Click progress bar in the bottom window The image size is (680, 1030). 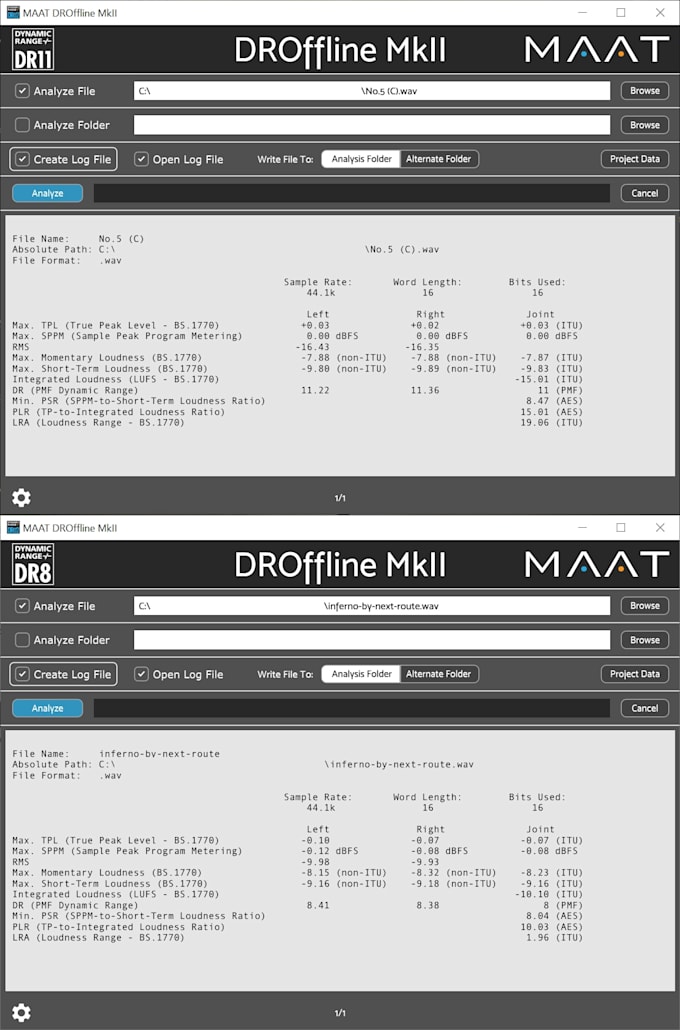tap(351, 708)
